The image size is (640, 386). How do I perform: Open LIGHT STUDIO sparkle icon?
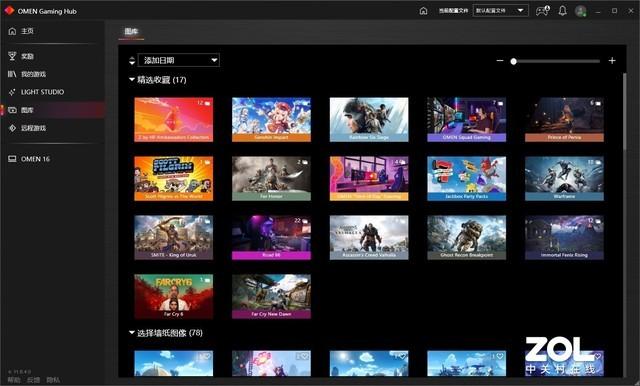[x=12, y=92]
